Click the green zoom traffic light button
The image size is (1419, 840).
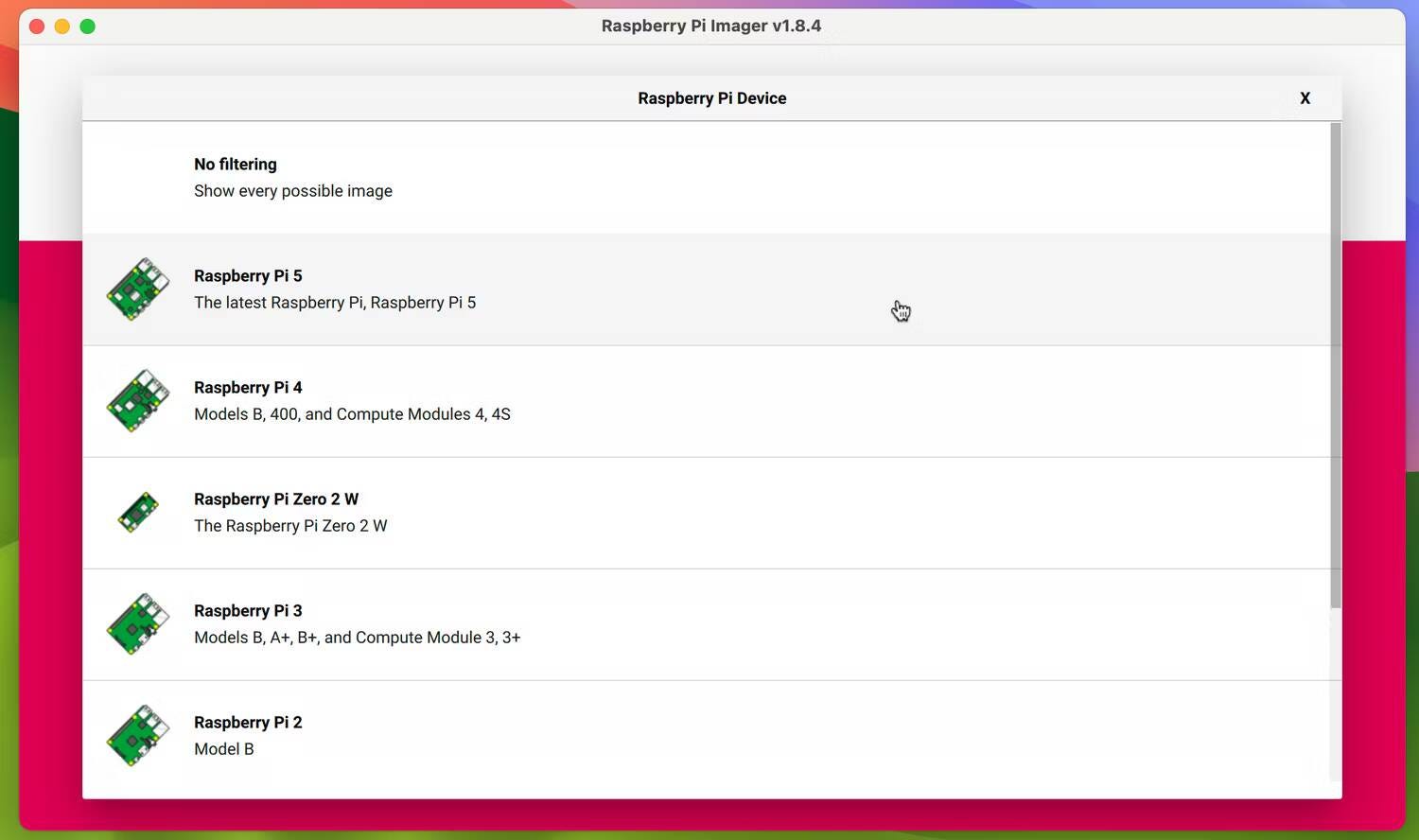87,26
